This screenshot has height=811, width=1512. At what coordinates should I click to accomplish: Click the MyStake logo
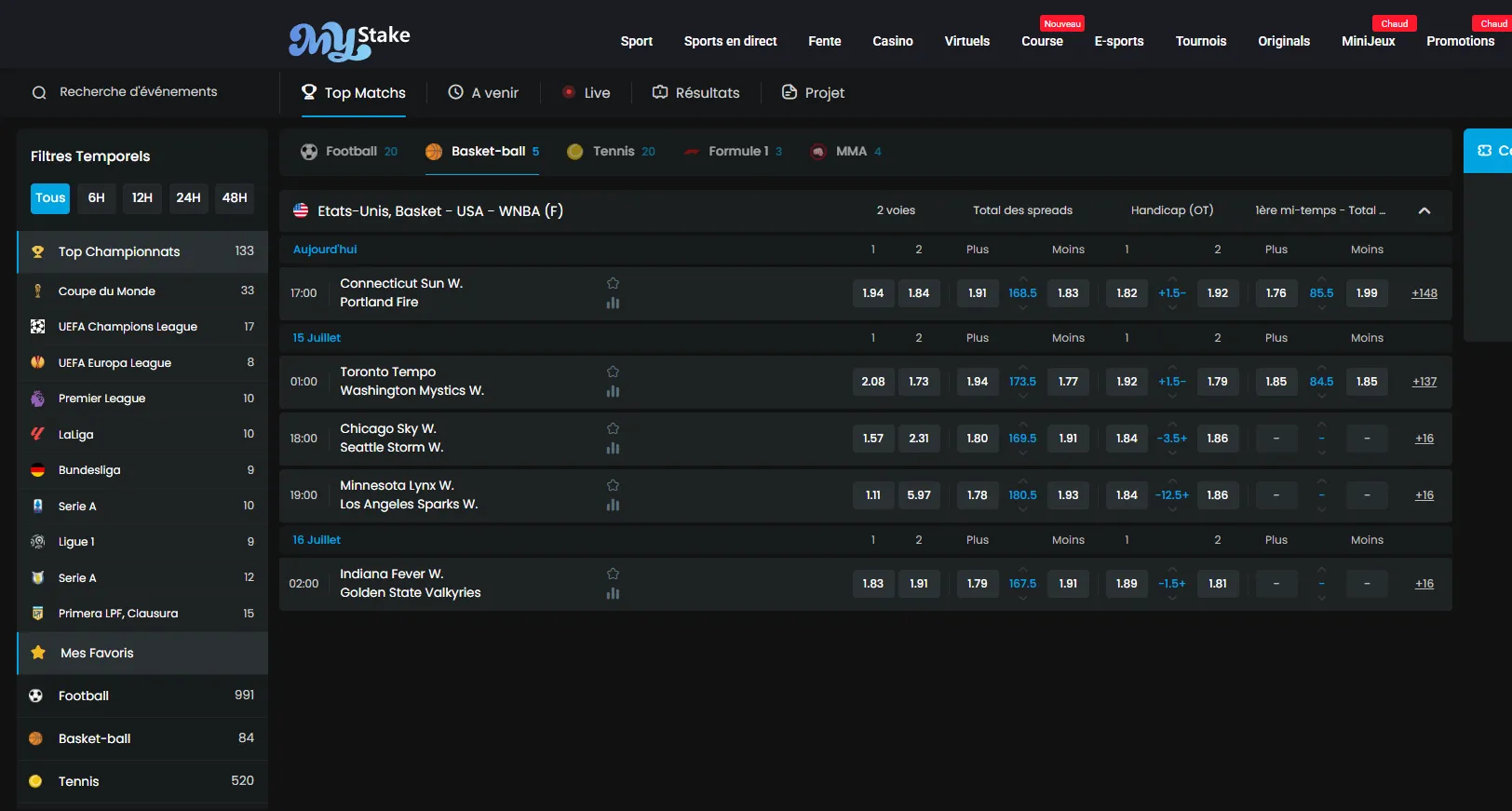[349, 41]
